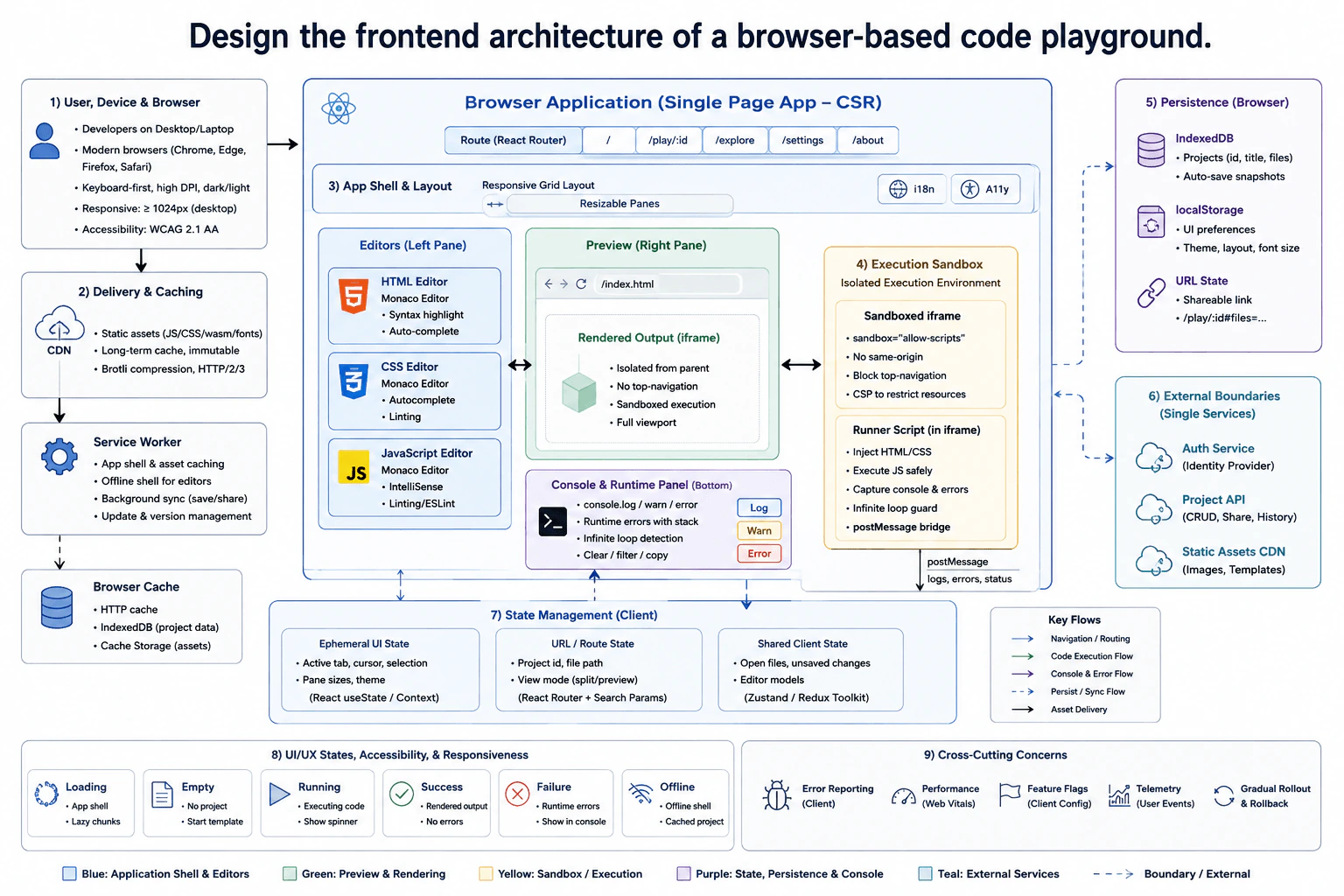The image size is (1344, 896).
Task: Click the Feature Flags flag icon
Action: click(1010, 795)
